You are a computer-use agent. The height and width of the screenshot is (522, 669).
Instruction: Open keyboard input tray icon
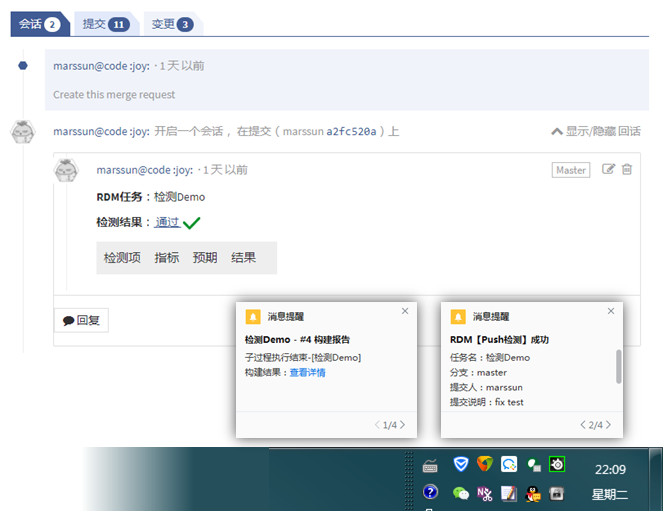click(x=430, y=466)
